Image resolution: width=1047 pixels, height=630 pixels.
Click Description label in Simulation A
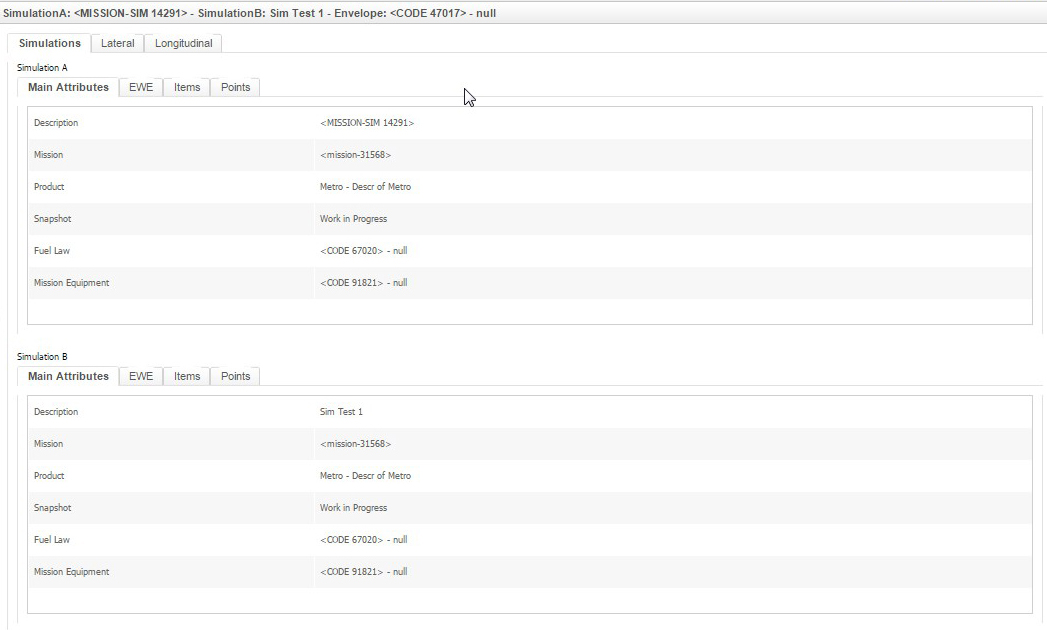coord(56,123)
